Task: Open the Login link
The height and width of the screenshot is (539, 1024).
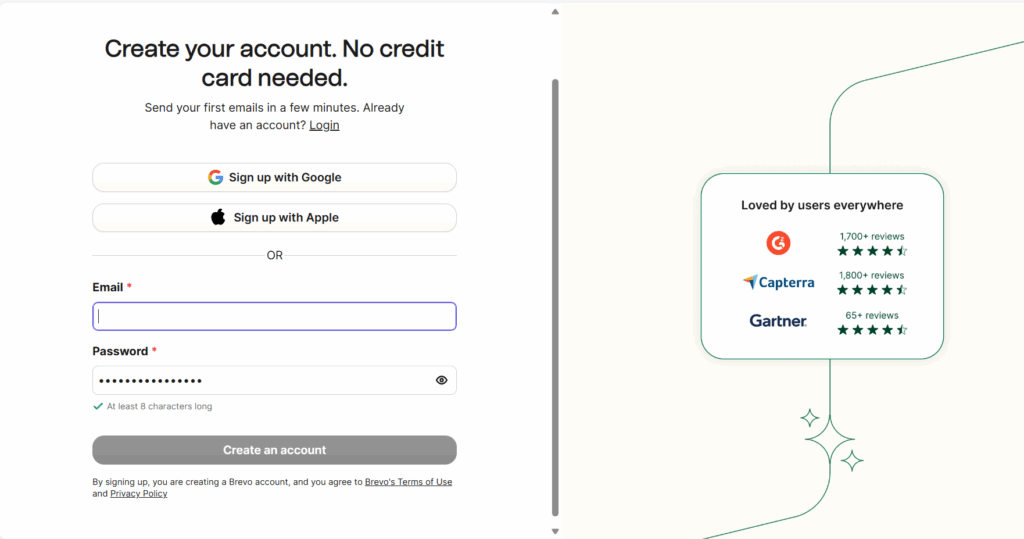Action: tap(324, 125)
